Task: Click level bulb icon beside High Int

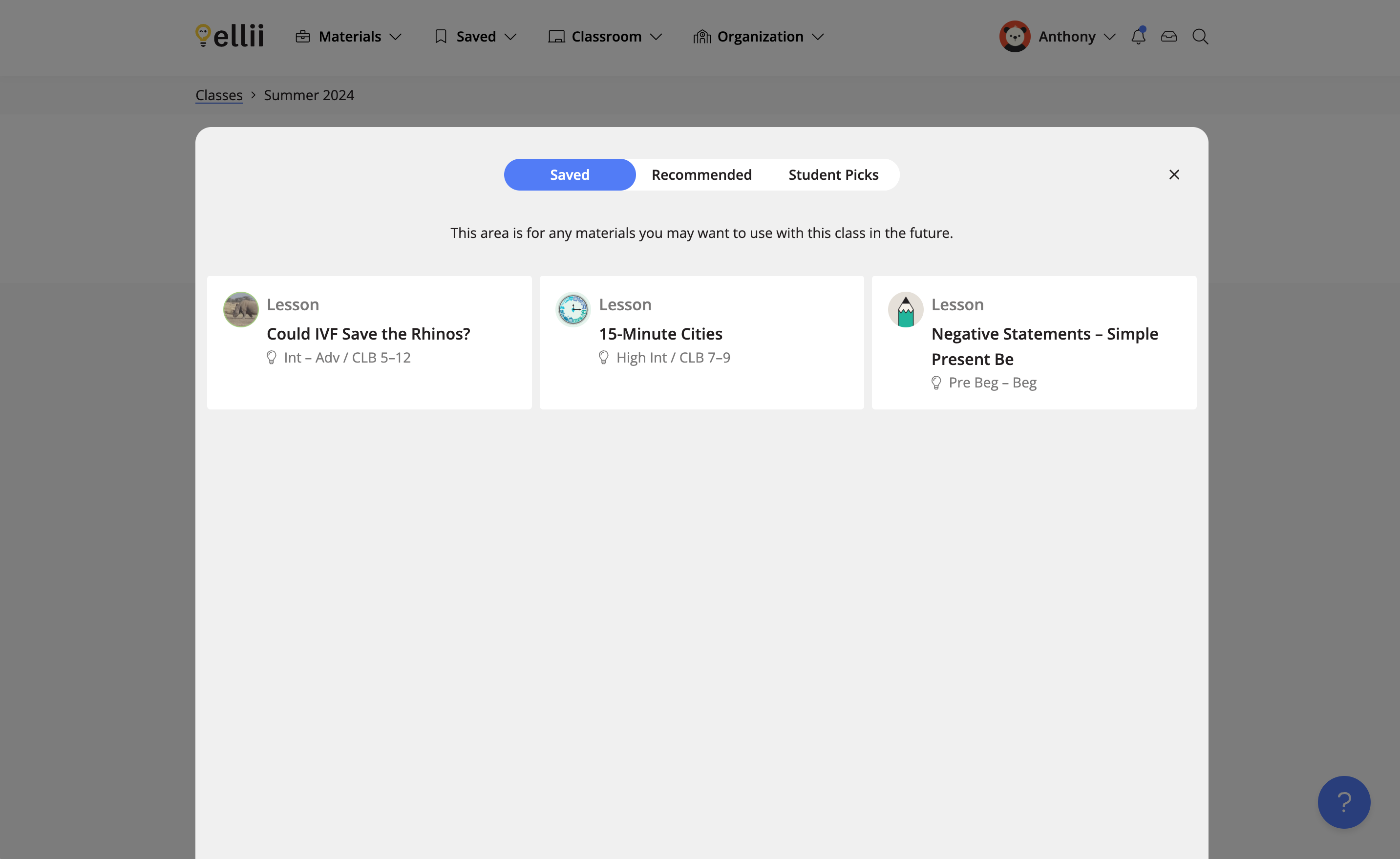Action: [x=603, y=358]
